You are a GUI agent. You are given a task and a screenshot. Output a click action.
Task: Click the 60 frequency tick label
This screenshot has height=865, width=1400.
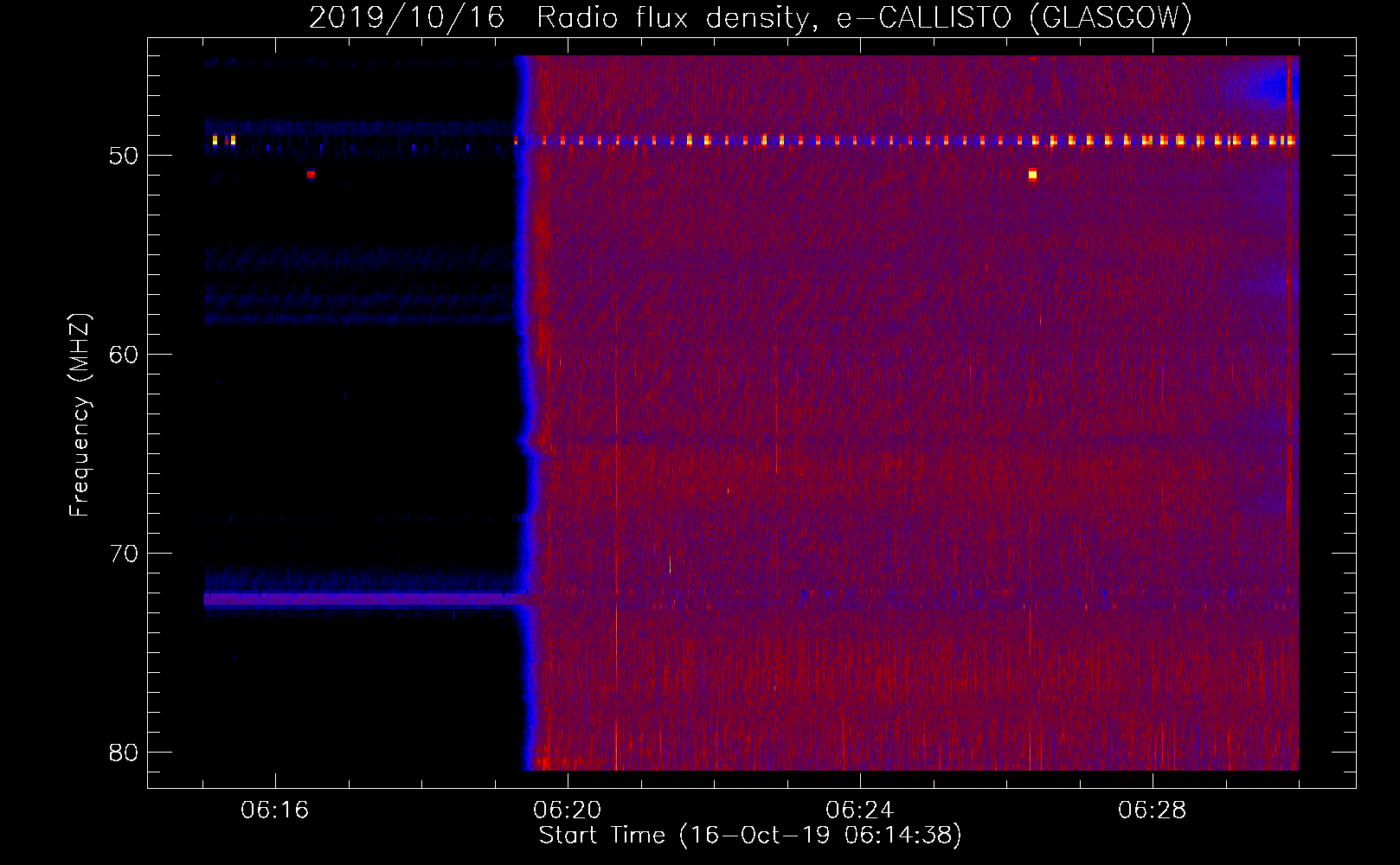pyautogui.click(x=124, y=355)
